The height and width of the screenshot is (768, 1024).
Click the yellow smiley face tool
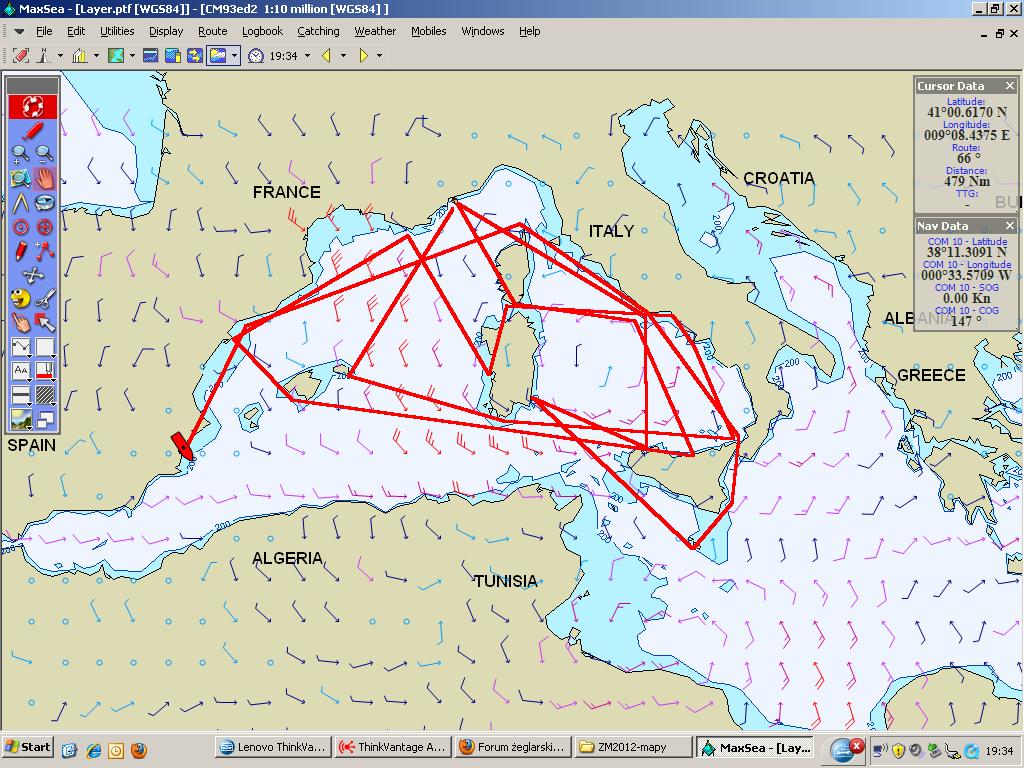pos(20,299)
